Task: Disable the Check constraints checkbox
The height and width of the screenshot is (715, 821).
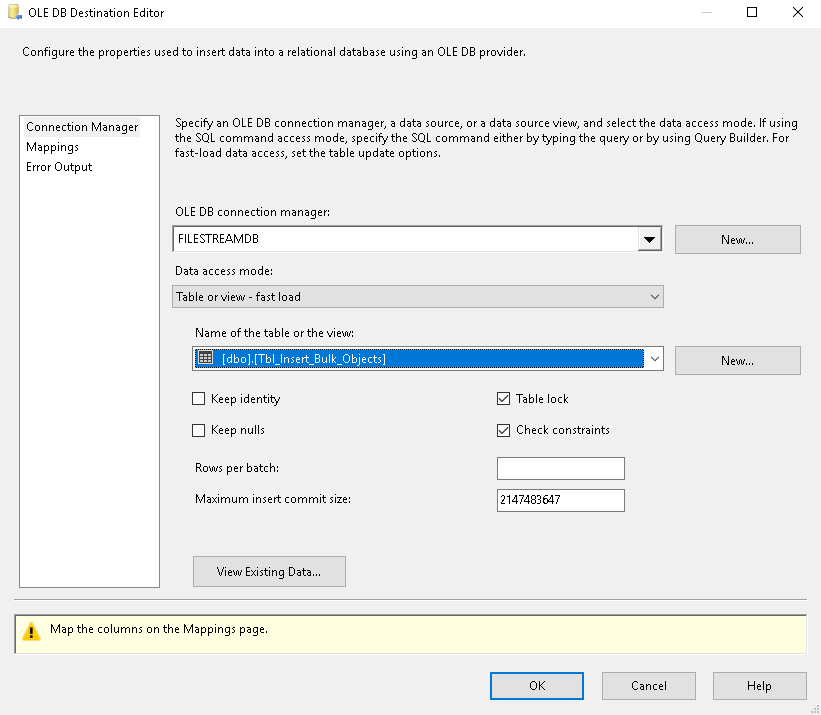Action: click(x=503, y=430)
